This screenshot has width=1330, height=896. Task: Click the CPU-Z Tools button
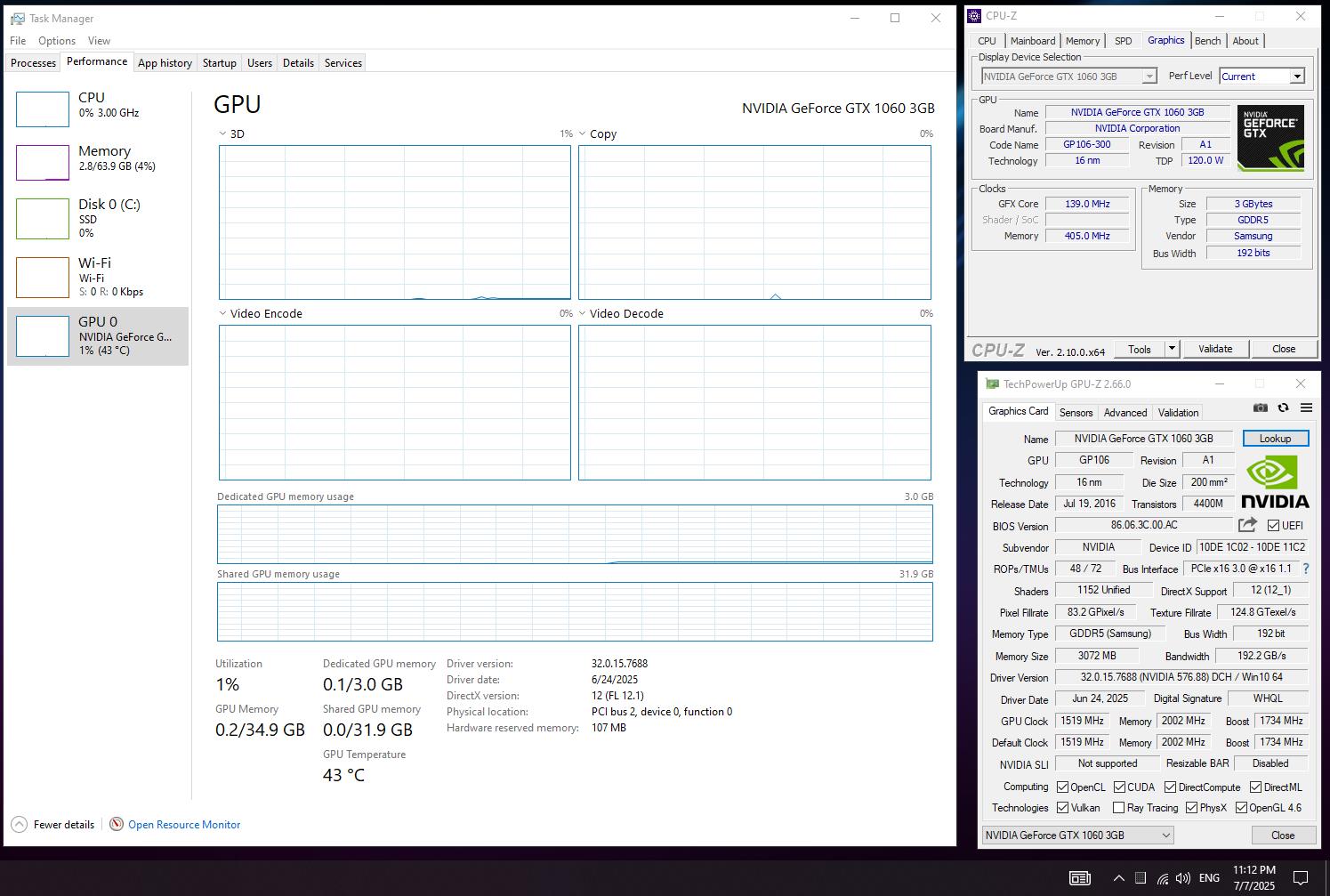click(1140, 349)
